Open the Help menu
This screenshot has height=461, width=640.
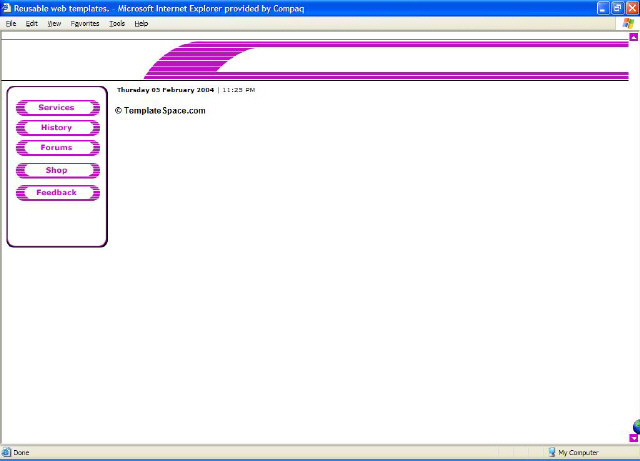[141, 23]
